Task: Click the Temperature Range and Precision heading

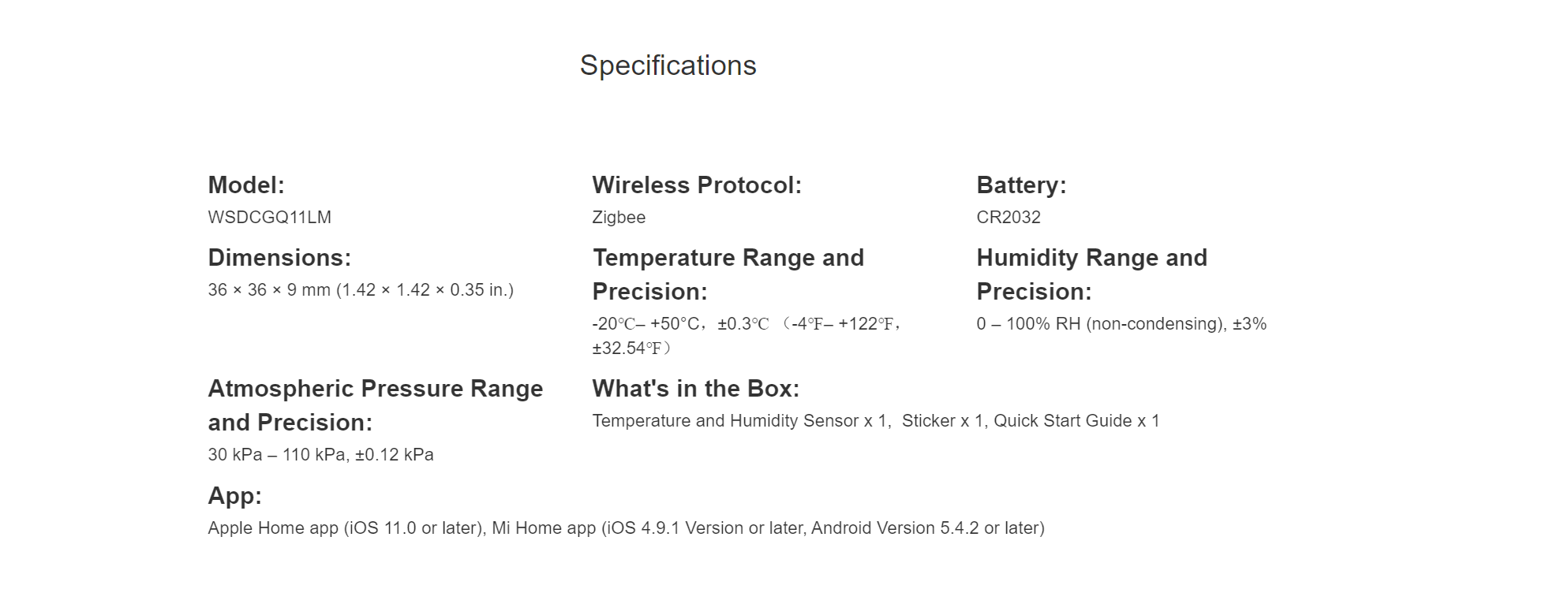Action: 728,274
